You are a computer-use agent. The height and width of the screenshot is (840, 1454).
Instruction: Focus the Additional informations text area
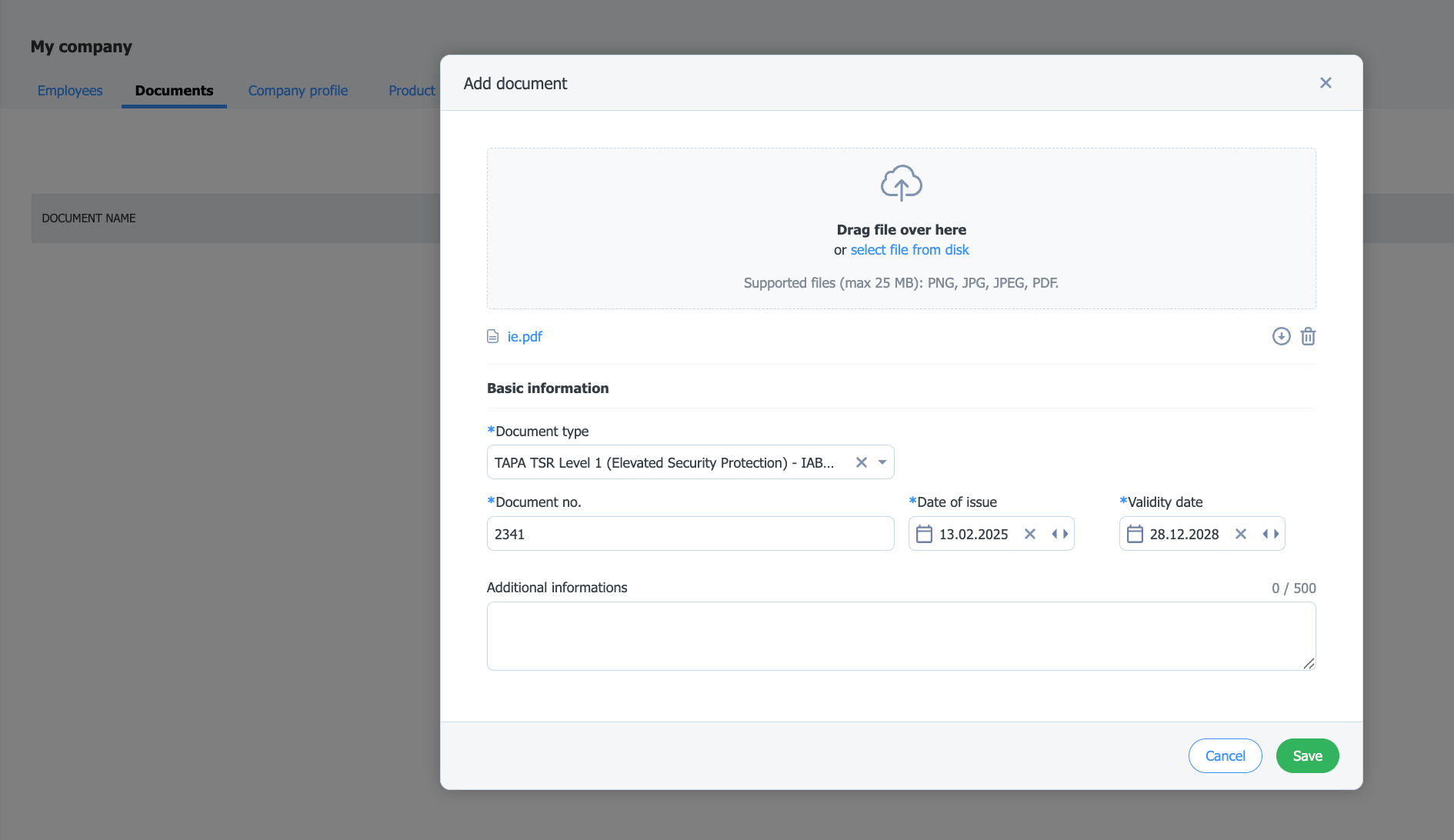(901, 636)
